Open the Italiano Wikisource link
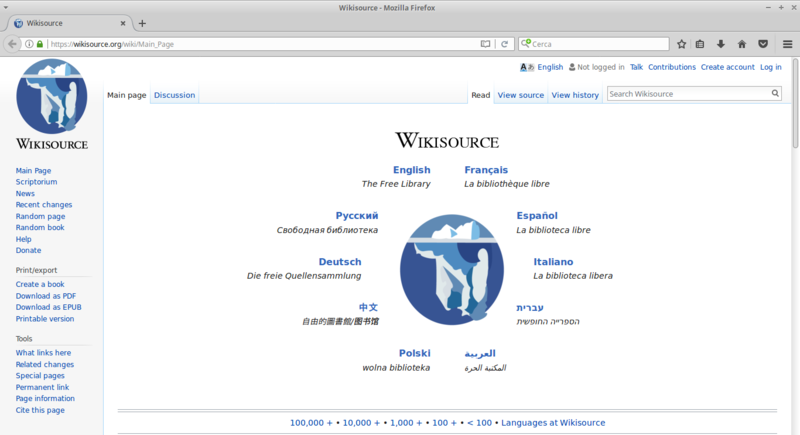The height and width of the screenshot is (435, 800). pos(553,262)
